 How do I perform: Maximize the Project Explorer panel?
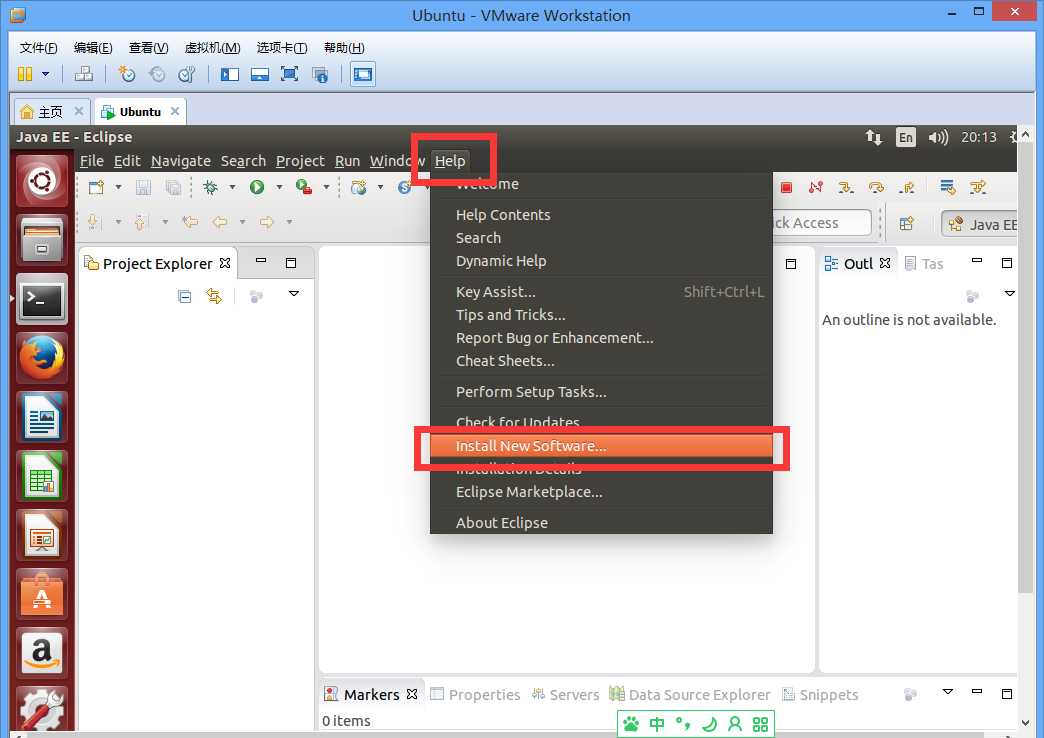pyautogui.click(x=291, y=263)
